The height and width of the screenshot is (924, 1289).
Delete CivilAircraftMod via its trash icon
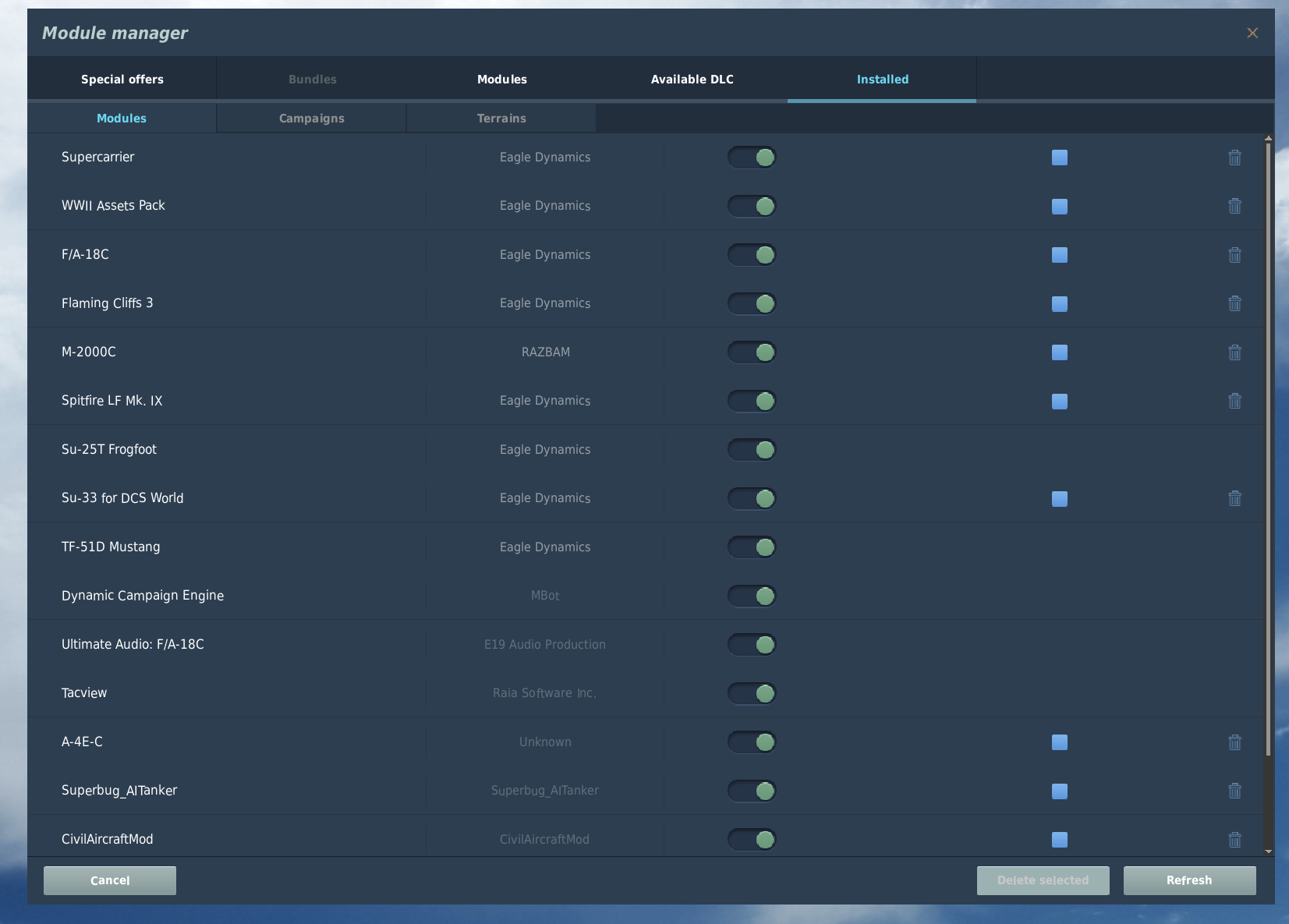click(1234, 840)
